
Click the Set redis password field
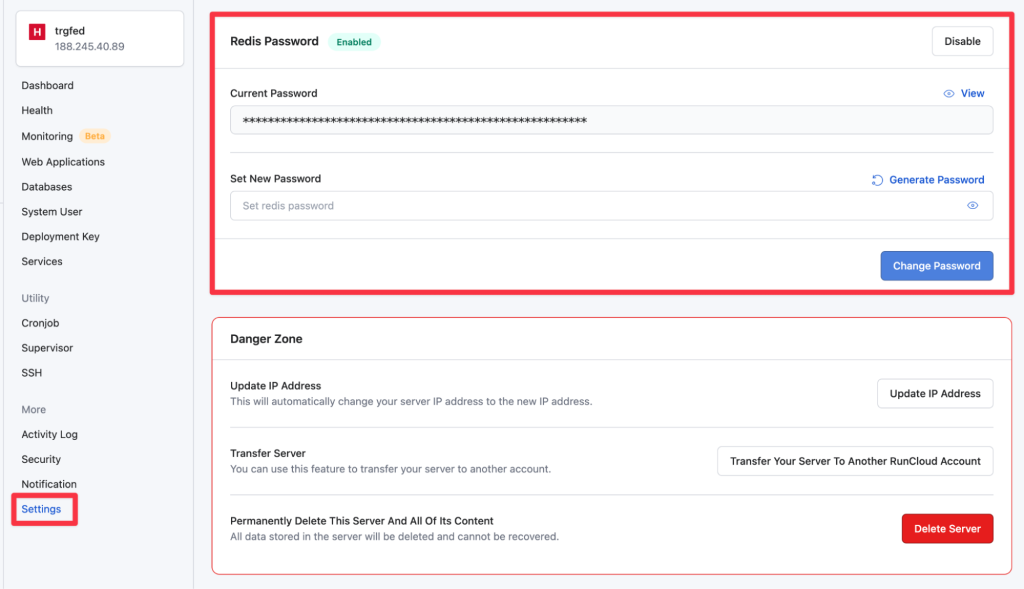pyautogui.click(x=611, y=206)
